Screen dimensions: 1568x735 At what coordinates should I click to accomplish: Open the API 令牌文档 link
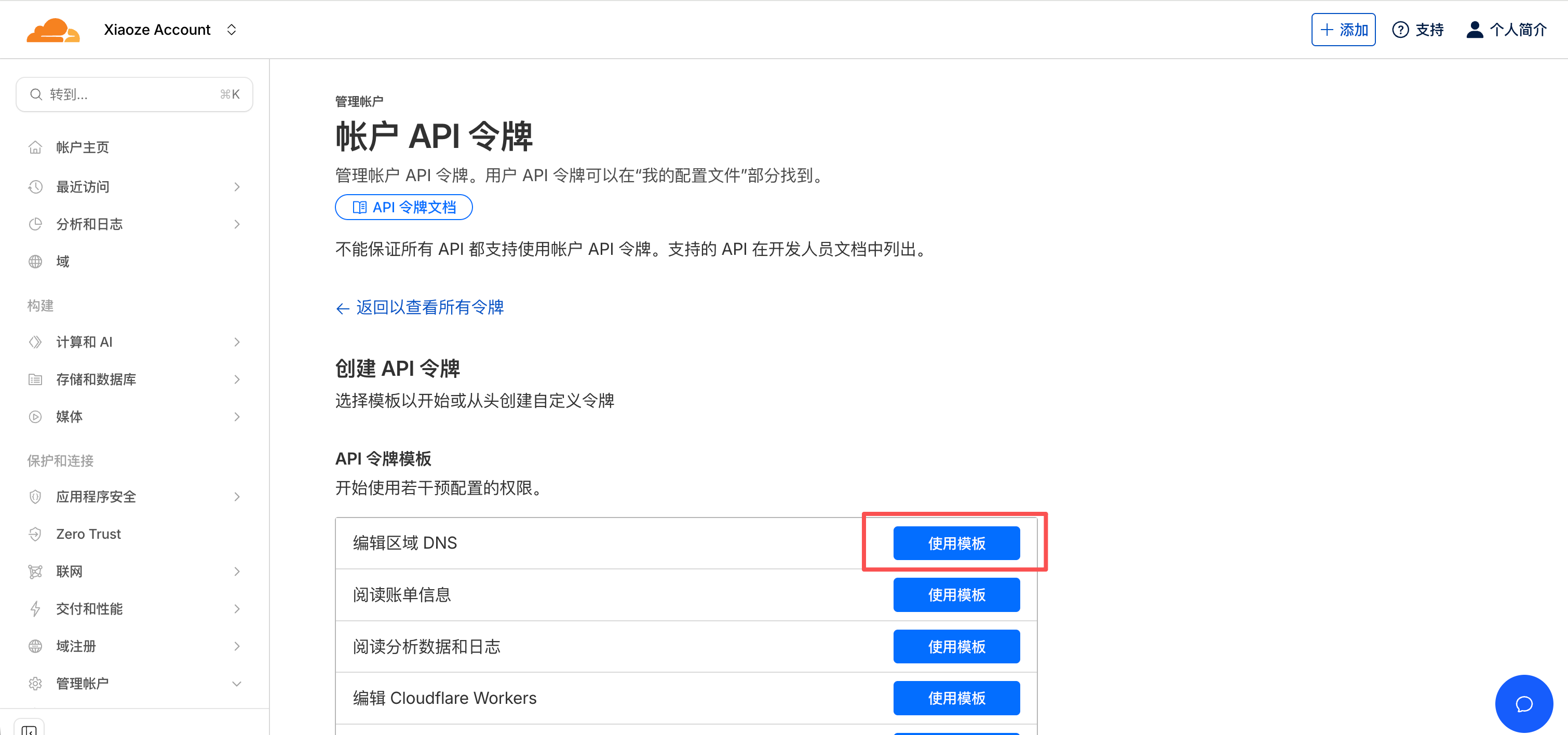(x=403, y=207)
